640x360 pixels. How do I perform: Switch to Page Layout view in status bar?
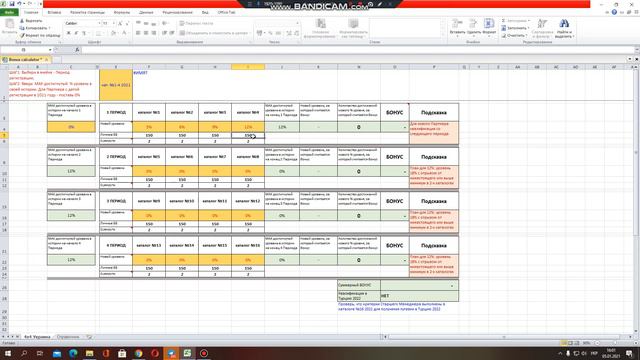(570, 343)
